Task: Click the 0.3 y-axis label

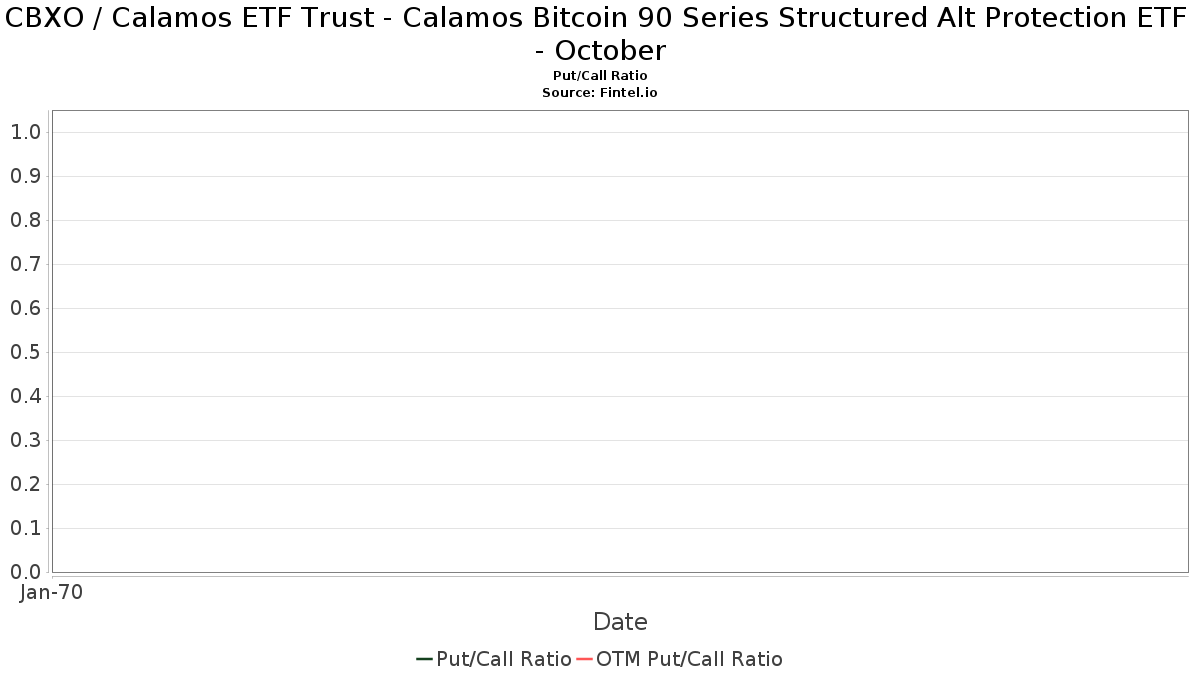Action: [25, 440]
